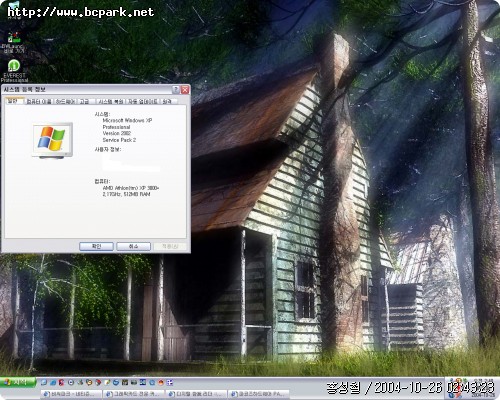Switch to the 일반 tab

pyautogui.click(x=14, y=101)
